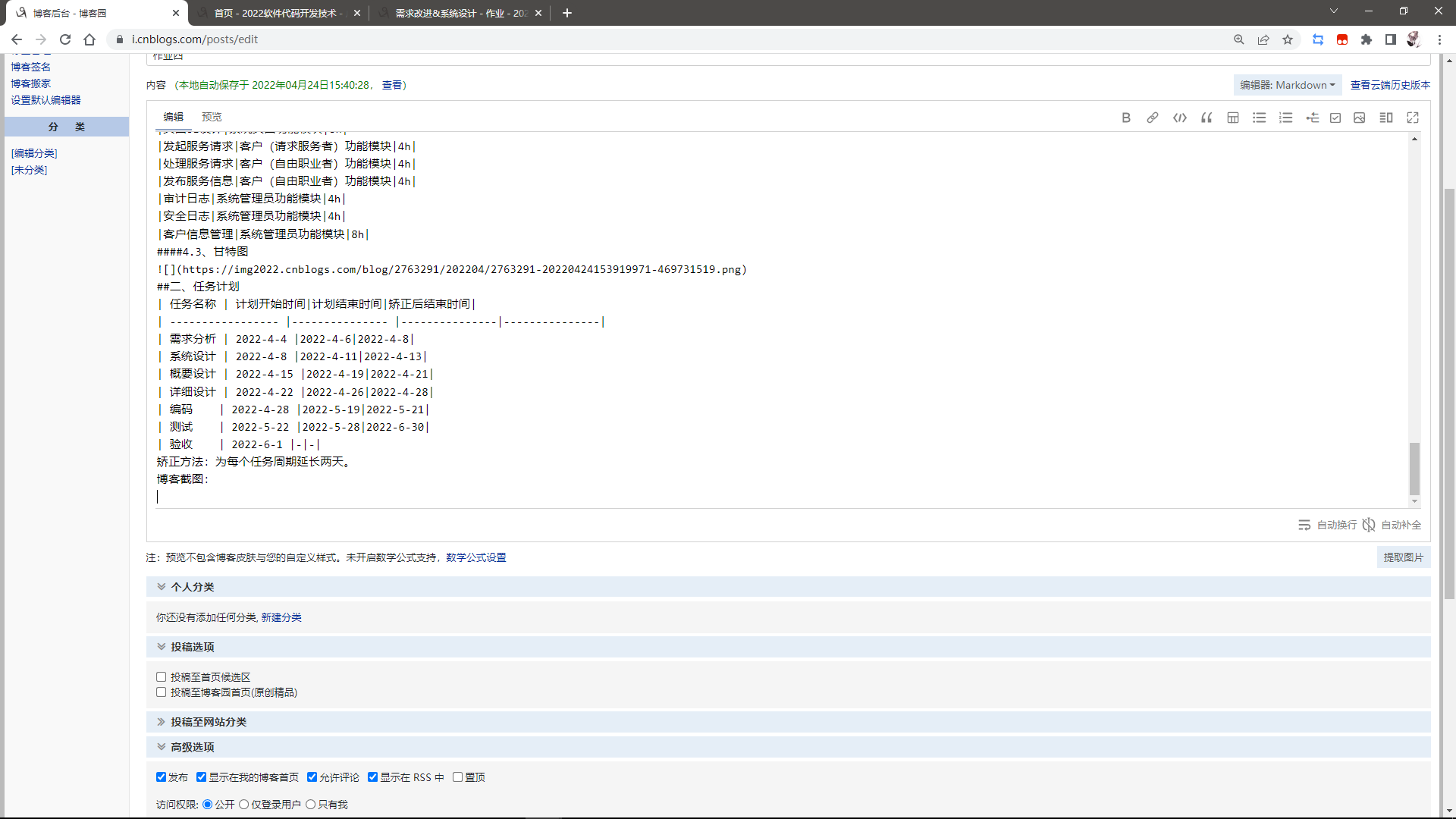This screenshot has height=819, width=1456.
Task: Insert a blockquote using quote icon
Action: click(1207, 118)
